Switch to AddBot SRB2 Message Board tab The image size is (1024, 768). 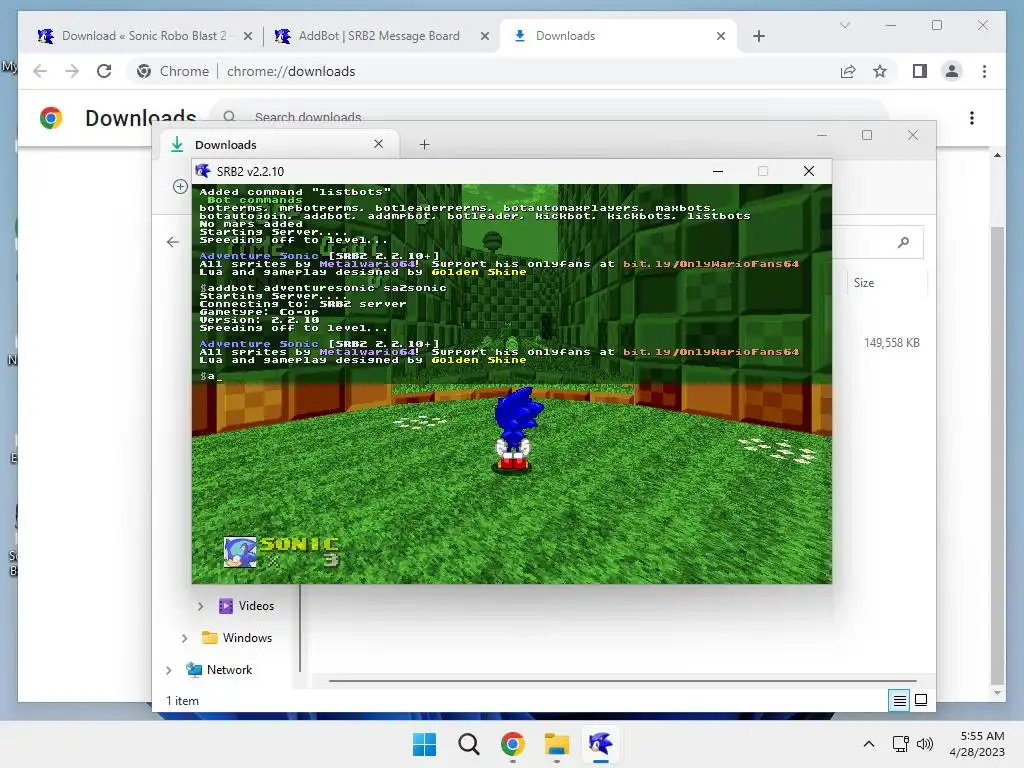point(379,36)
